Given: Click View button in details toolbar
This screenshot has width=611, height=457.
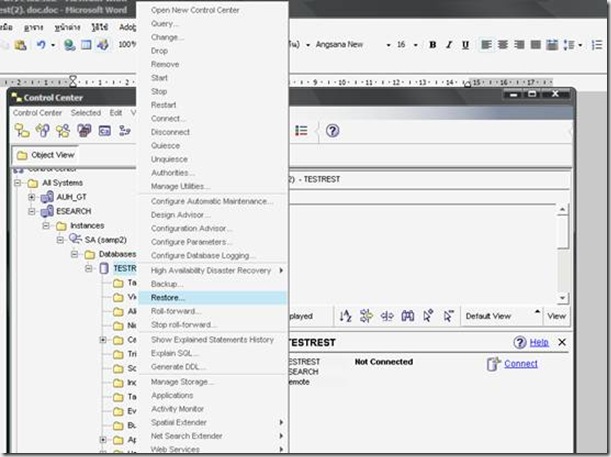Looking at the screenshot, I should [556, 316].
